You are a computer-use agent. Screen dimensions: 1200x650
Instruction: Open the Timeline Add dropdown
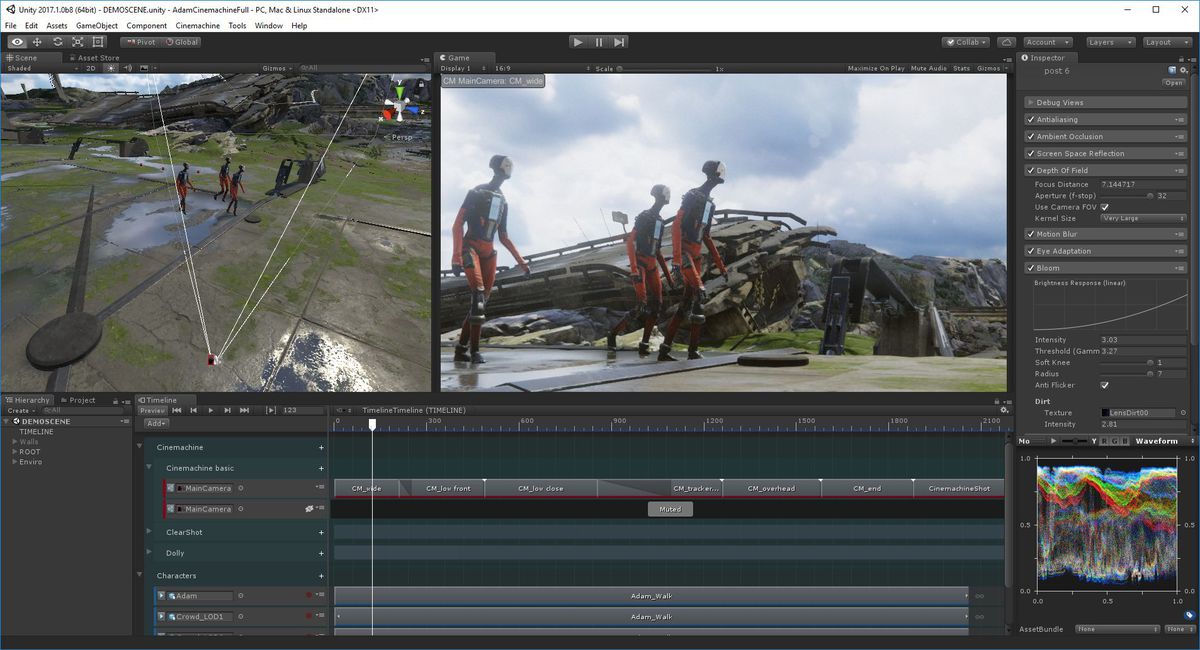pos(157,423)
